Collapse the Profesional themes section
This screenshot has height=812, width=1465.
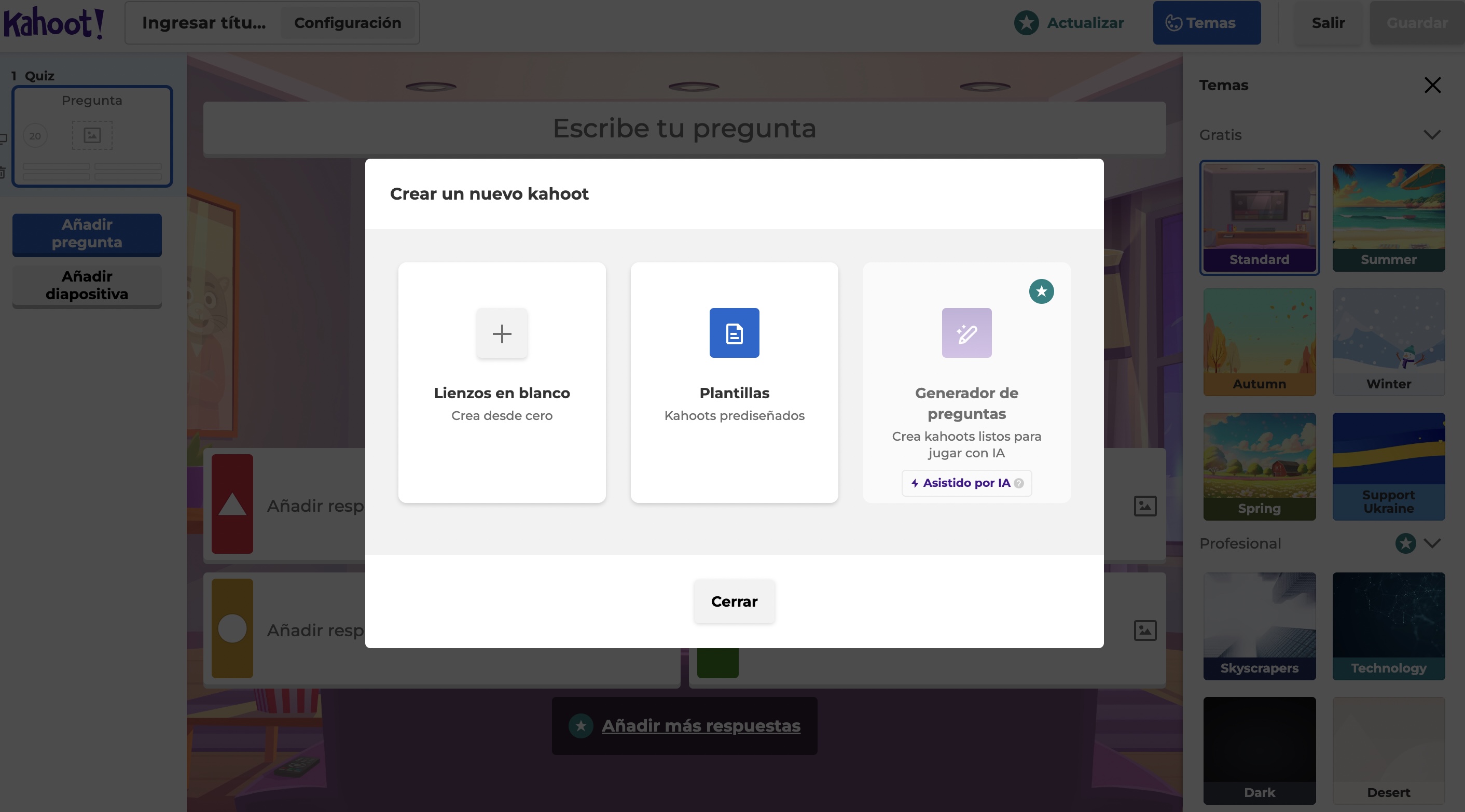point(1432,543)
